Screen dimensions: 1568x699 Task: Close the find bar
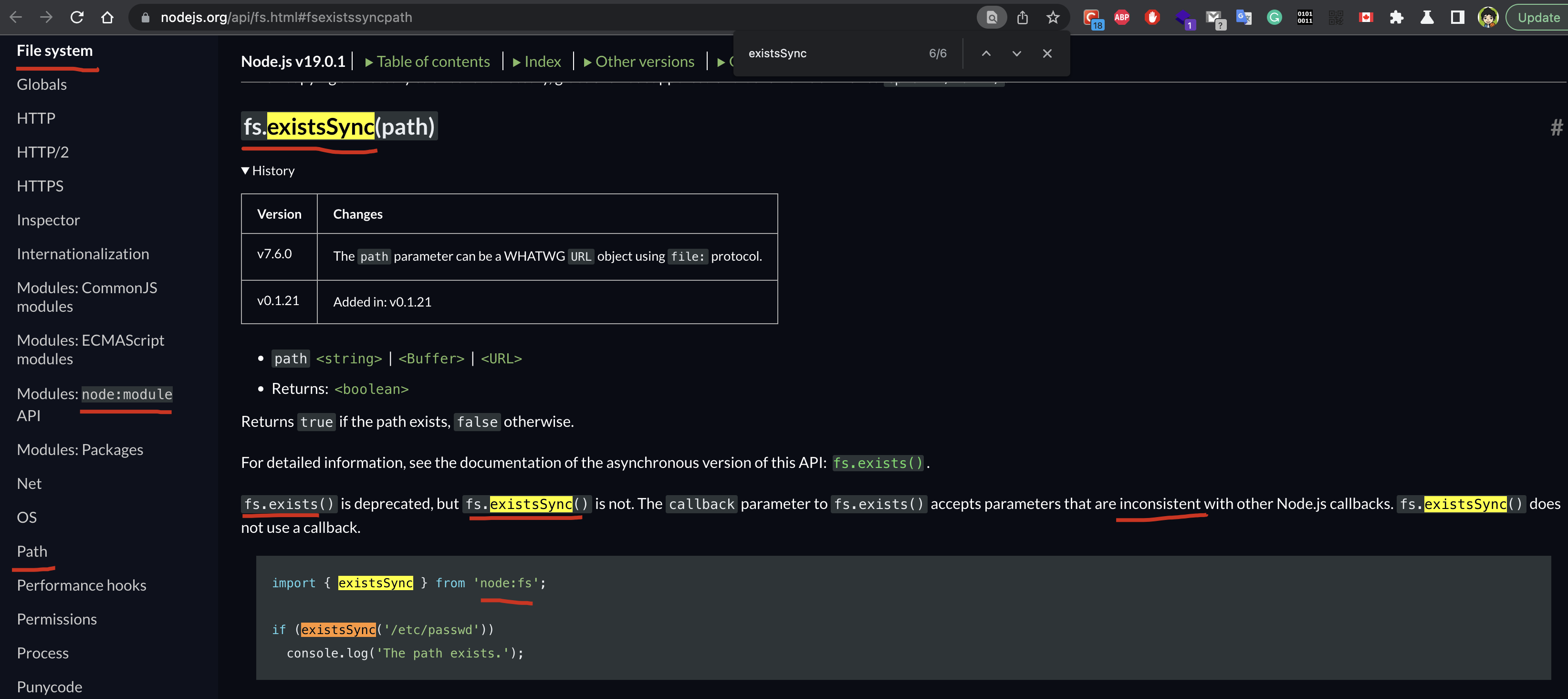(x=1047, y=53)
